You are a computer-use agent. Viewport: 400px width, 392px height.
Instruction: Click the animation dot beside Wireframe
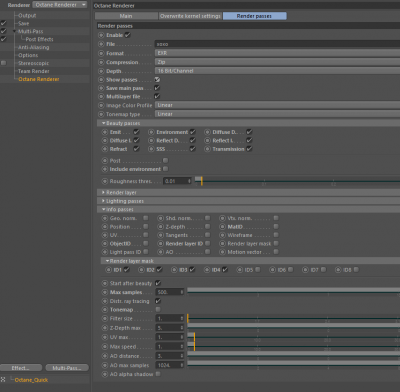click(x=222, y=235)
